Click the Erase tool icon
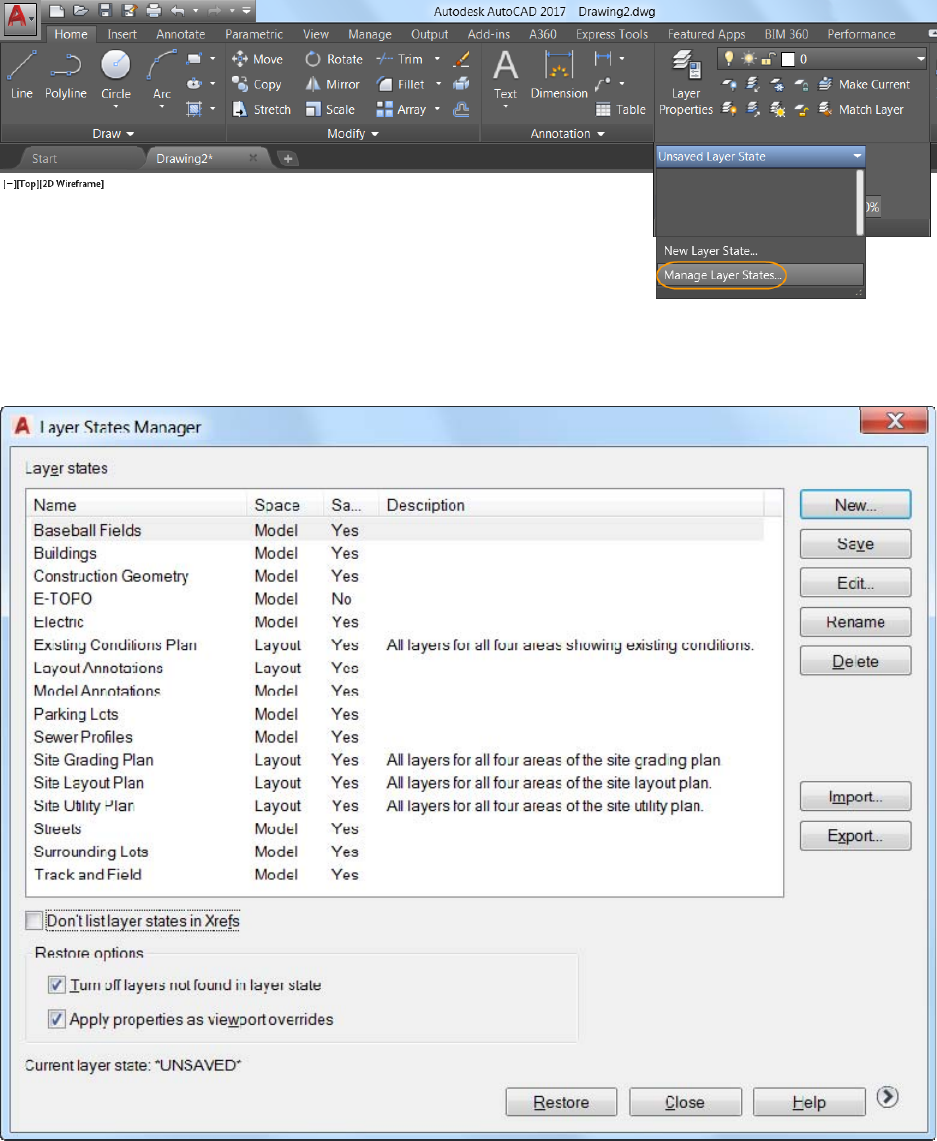This screenshot has width=937, height=1141. point(460,59)
